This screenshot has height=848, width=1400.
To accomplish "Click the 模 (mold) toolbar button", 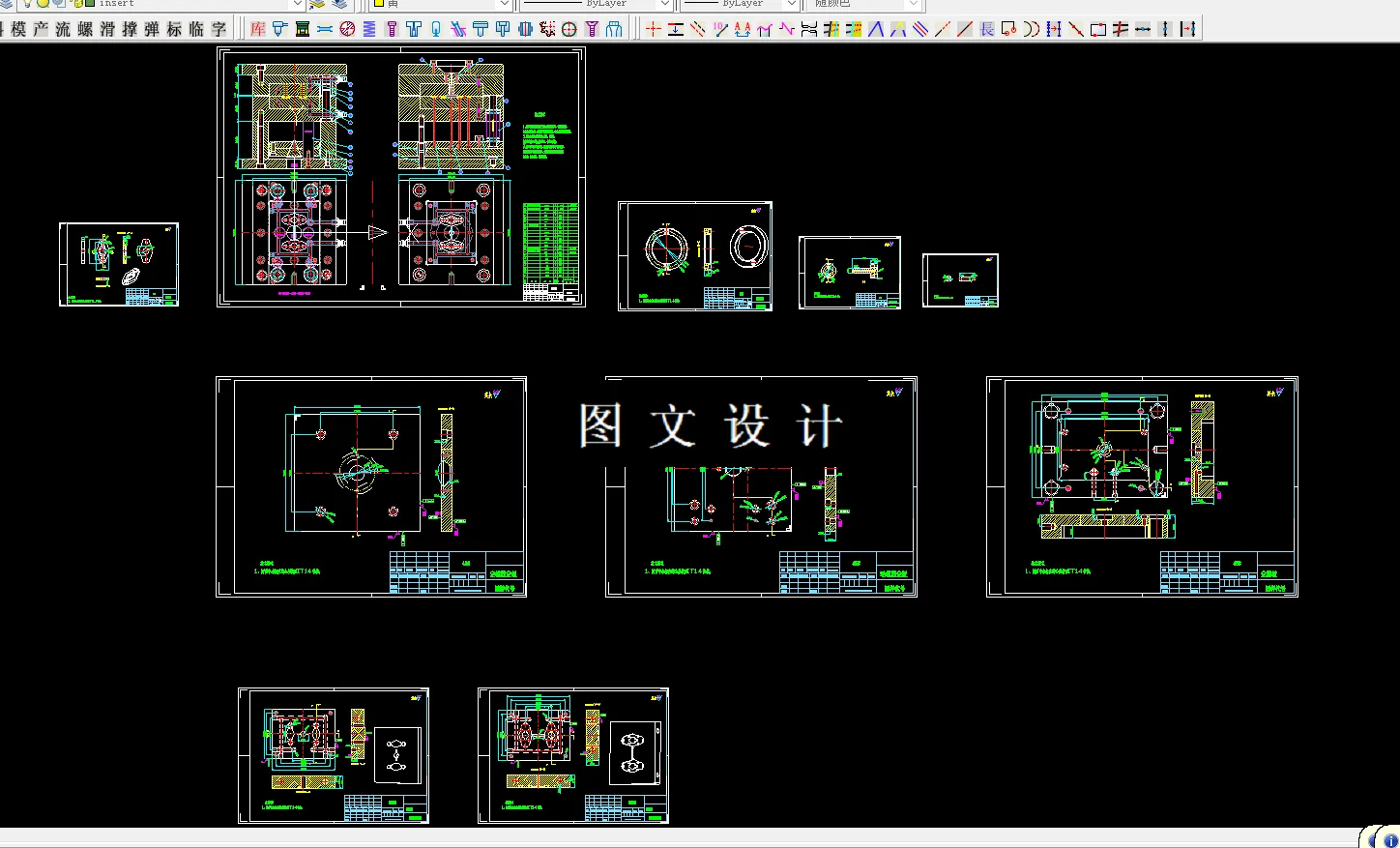I will 18,29.
